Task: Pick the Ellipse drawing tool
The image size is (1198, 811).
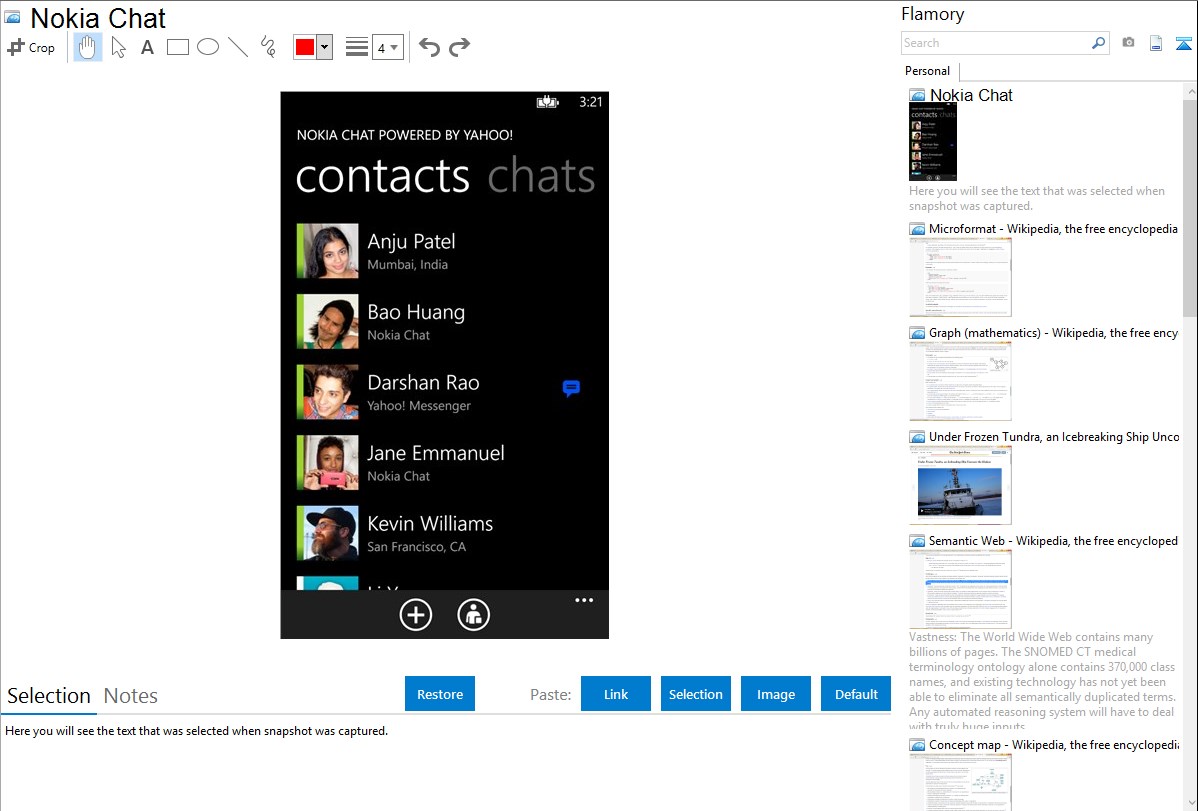Action: click(x=208, y=47)
